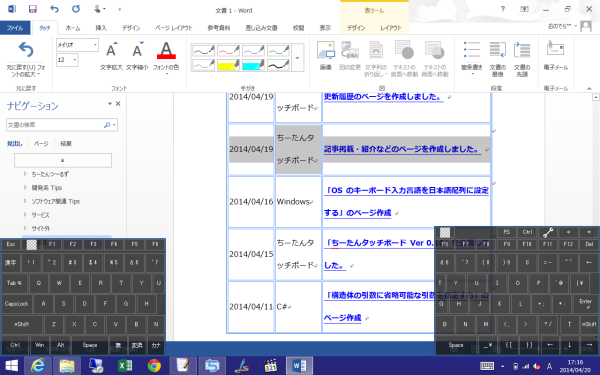600x375 pixels.
Task: Tap the checkered transparency key on right keyboard
Action: point(445,232)
